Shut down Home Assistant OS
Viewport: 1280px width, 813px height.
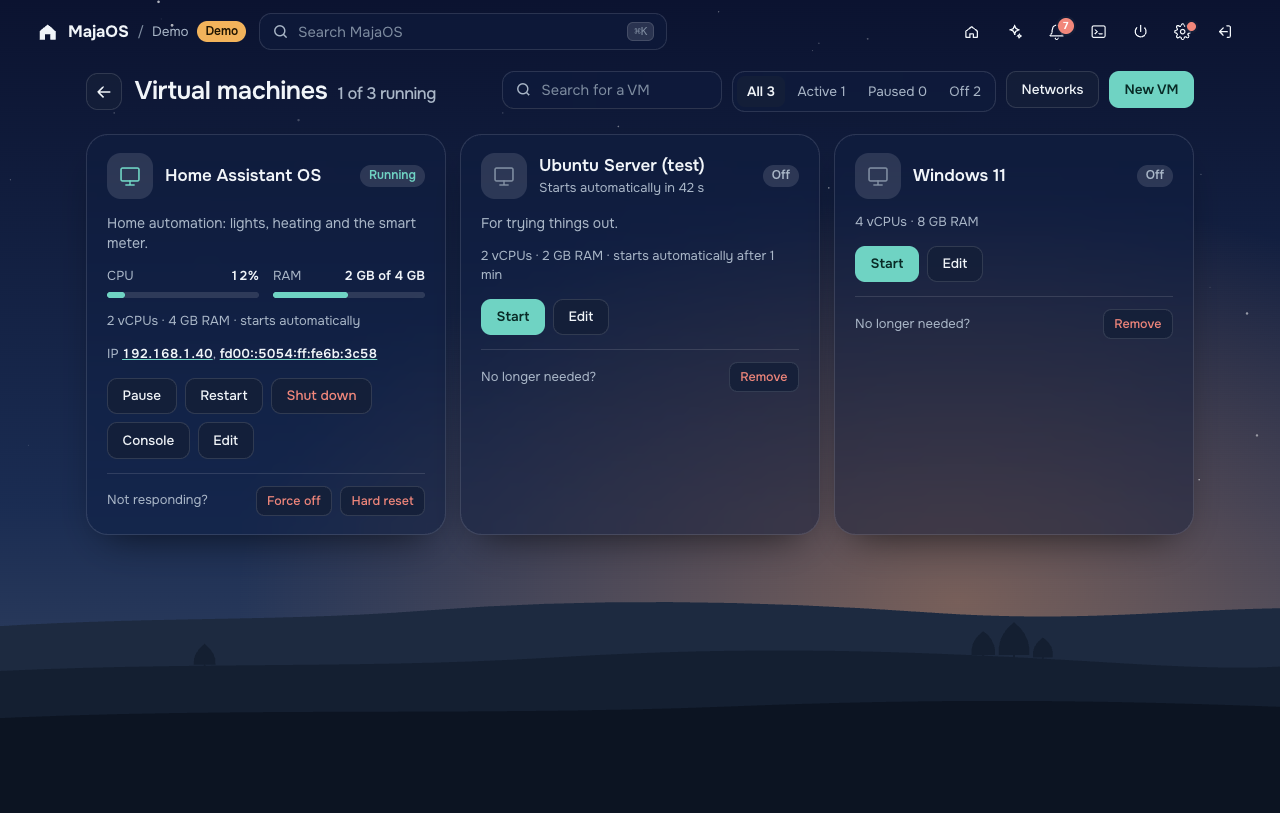[321, 396]
